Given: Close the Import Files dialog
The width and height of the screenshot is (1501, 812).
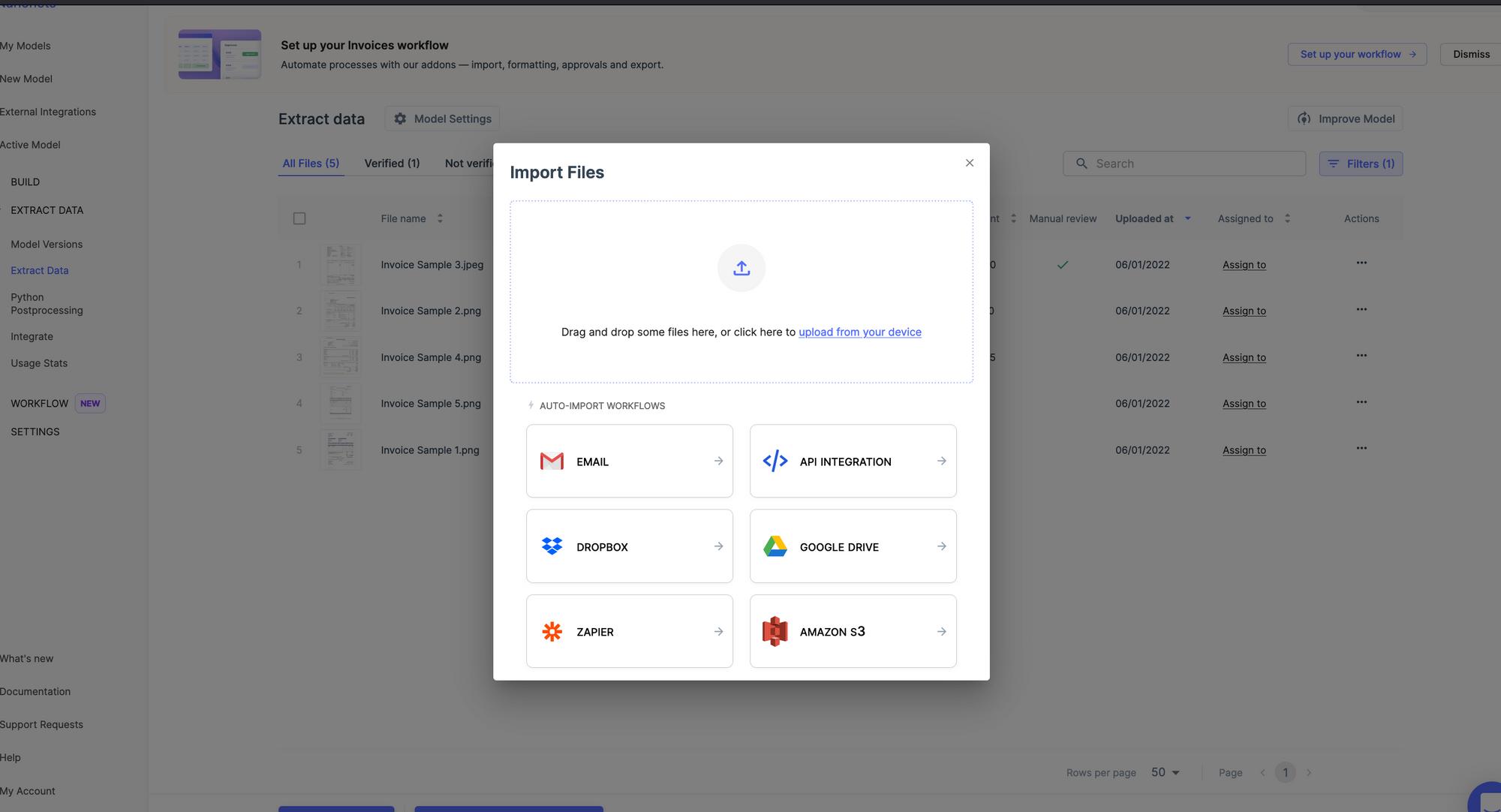Looking at the screenshot, I should 970,163.
